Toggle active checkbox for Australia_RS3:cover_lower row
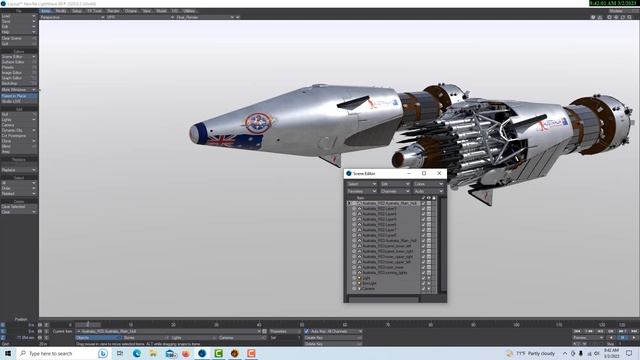Viewport: 640px width, 360px height. point(423,267)
